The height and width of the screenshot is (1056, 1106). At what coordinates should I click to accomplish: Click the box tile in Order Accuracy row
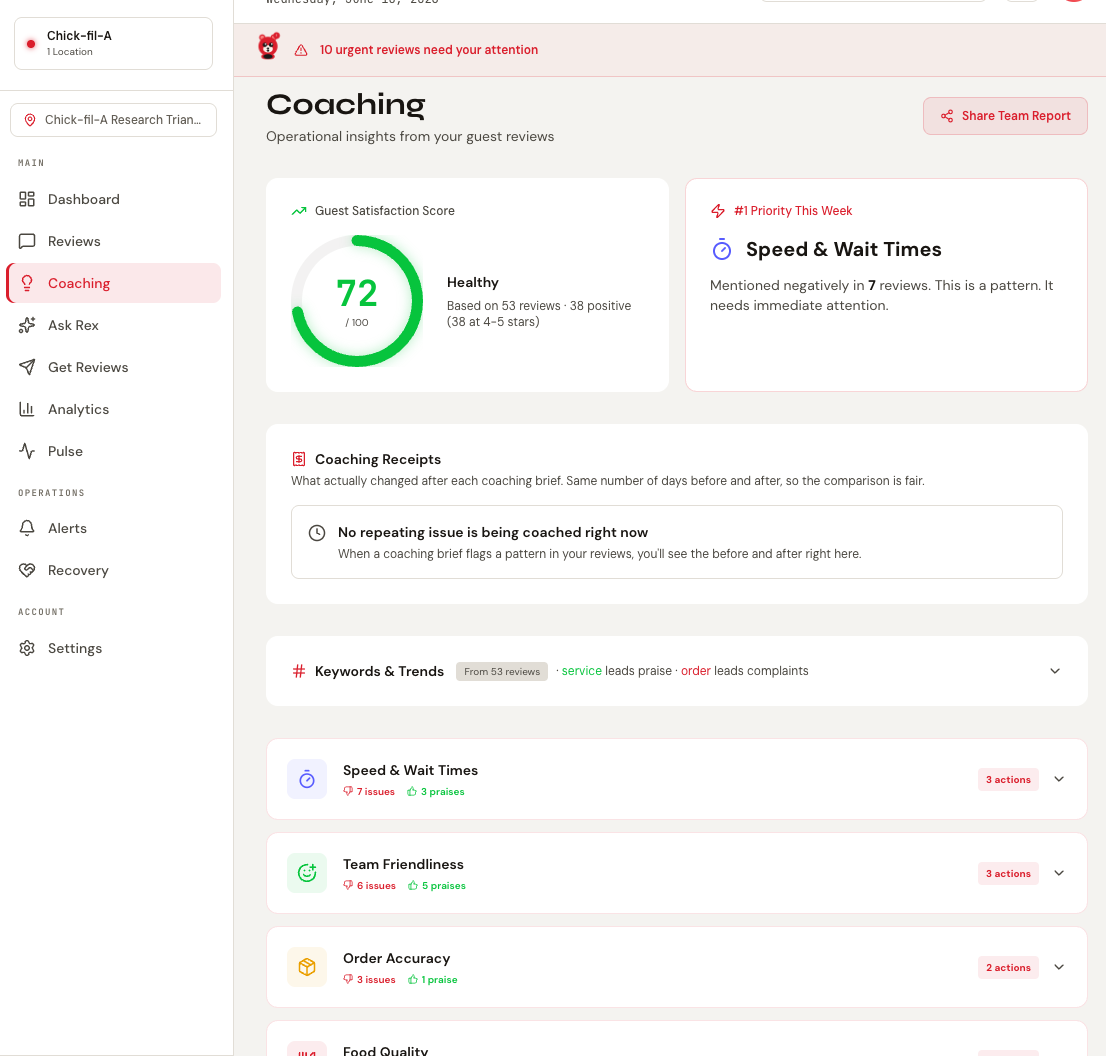[x=307, y=966]
